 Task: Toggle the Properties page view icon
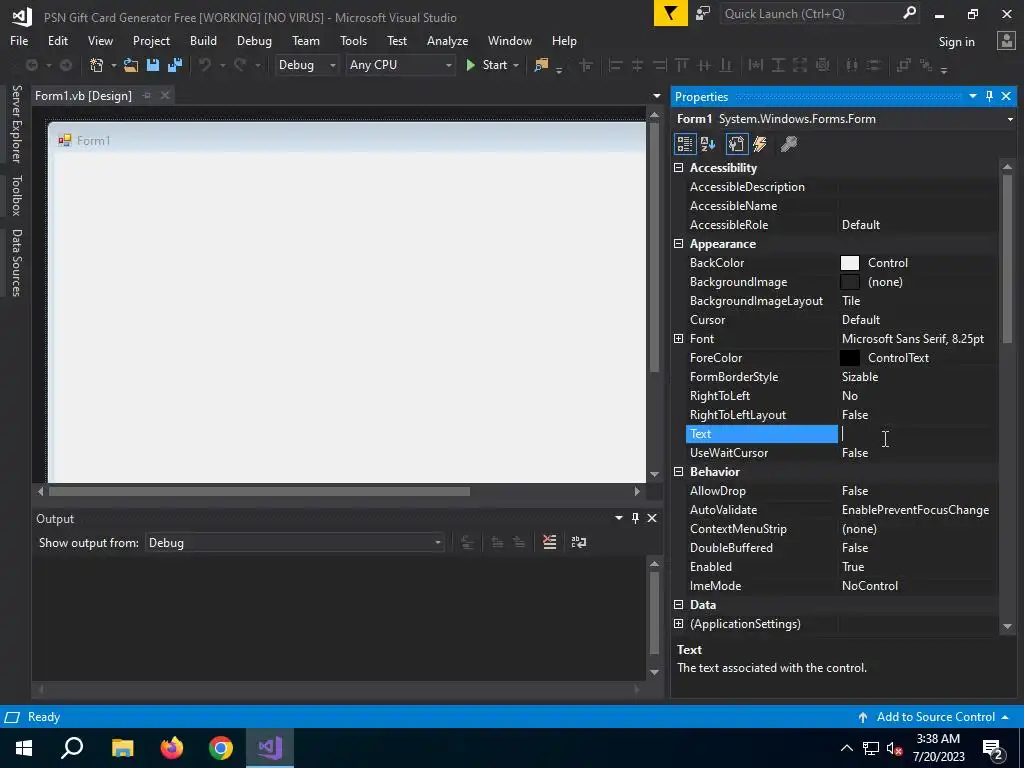click(736, 144)
